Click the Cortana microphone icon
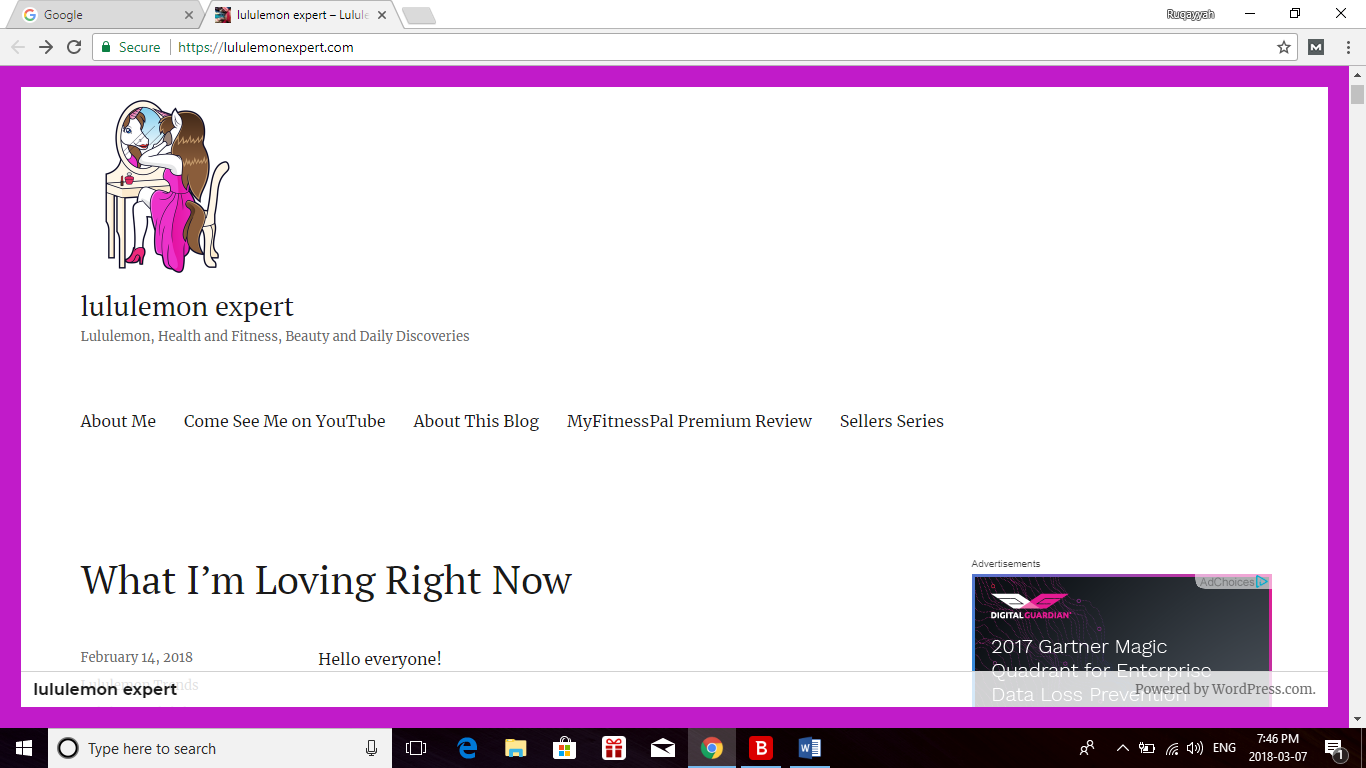1366x768 pixels. 371,748
